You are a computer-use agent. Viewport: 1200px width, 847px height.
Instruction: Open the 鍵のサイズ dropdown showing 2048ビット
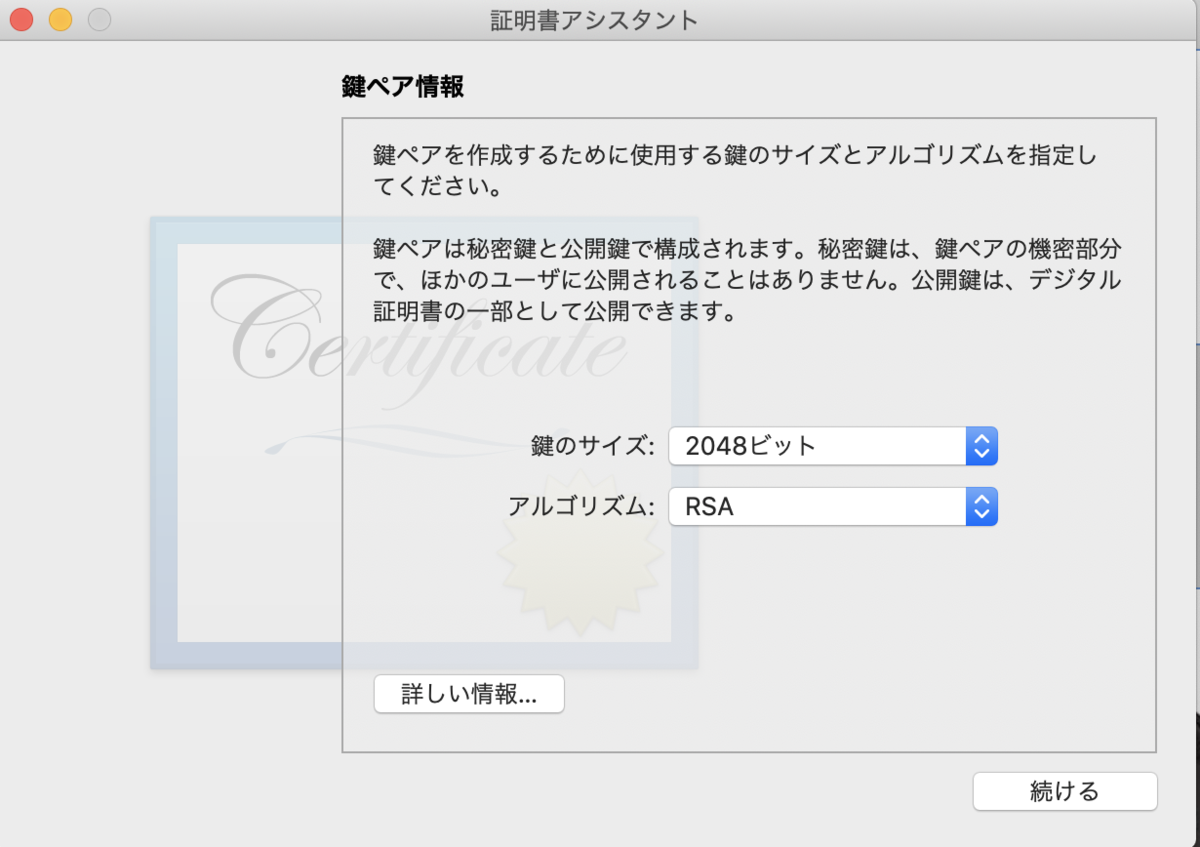[833, 446]
